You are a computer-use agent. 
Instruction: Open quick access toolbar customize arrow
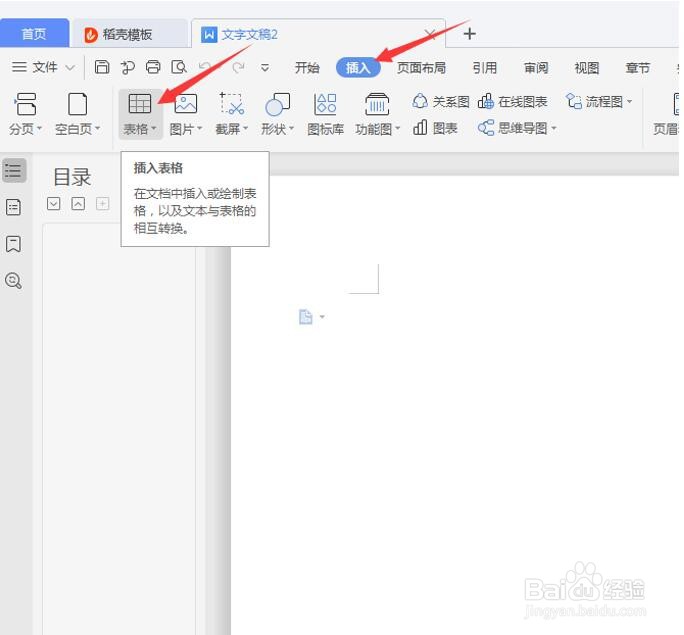(x=265, y=68)
